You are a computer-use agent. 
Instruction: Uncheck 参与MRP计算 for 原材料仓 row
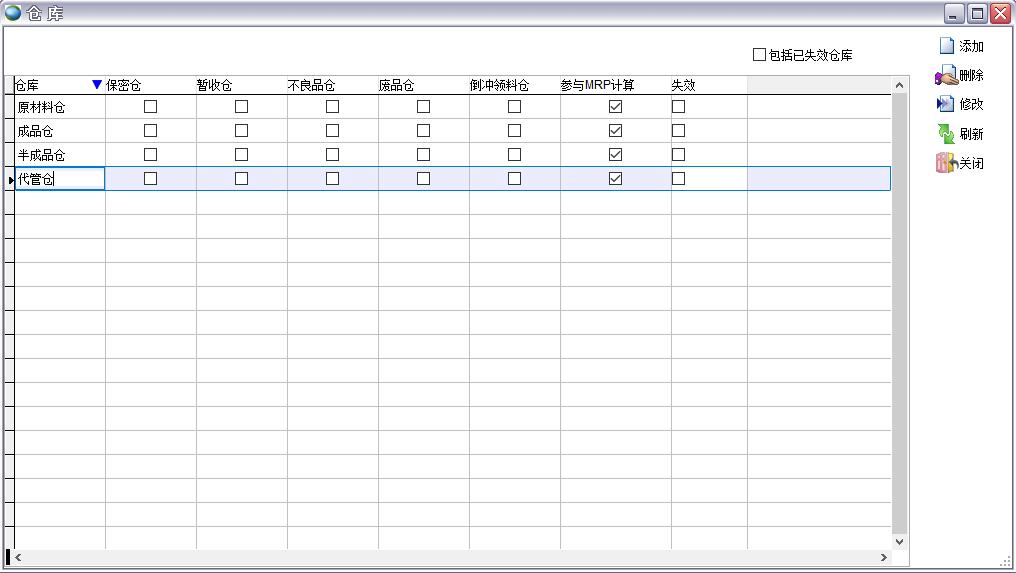pos(615,106)
